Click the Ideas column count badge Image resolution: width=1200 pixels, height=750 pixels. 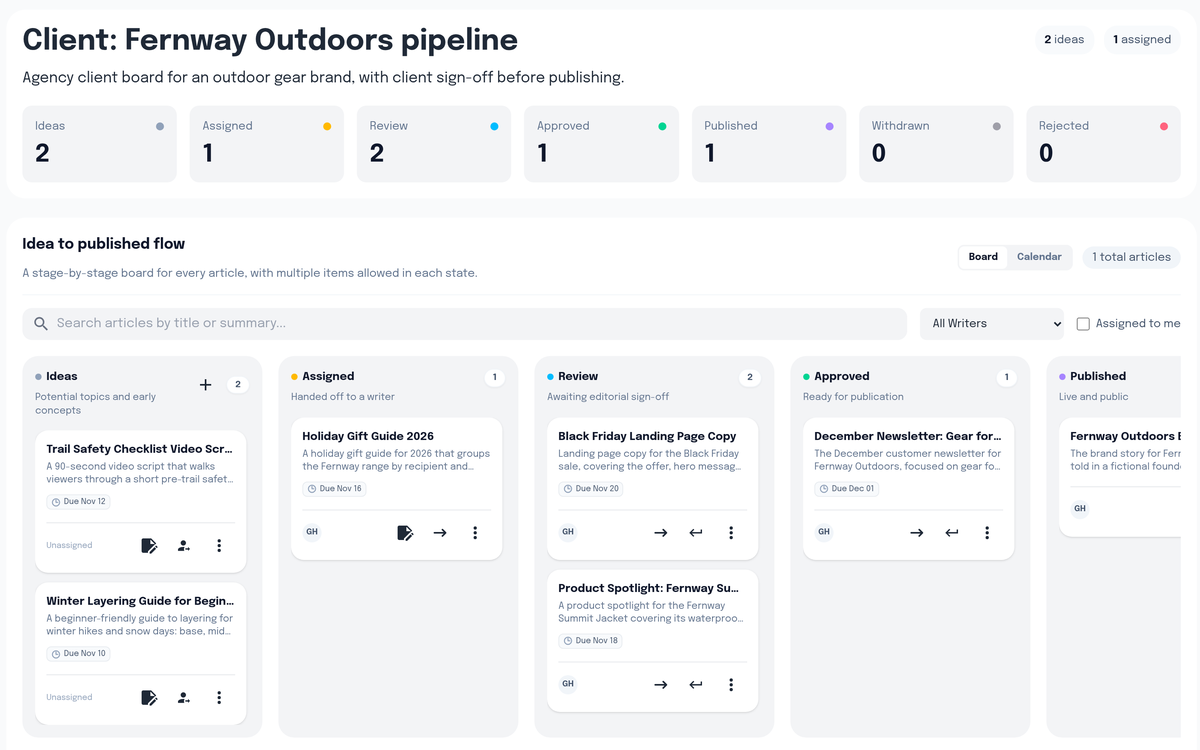[x=238, y=385]
